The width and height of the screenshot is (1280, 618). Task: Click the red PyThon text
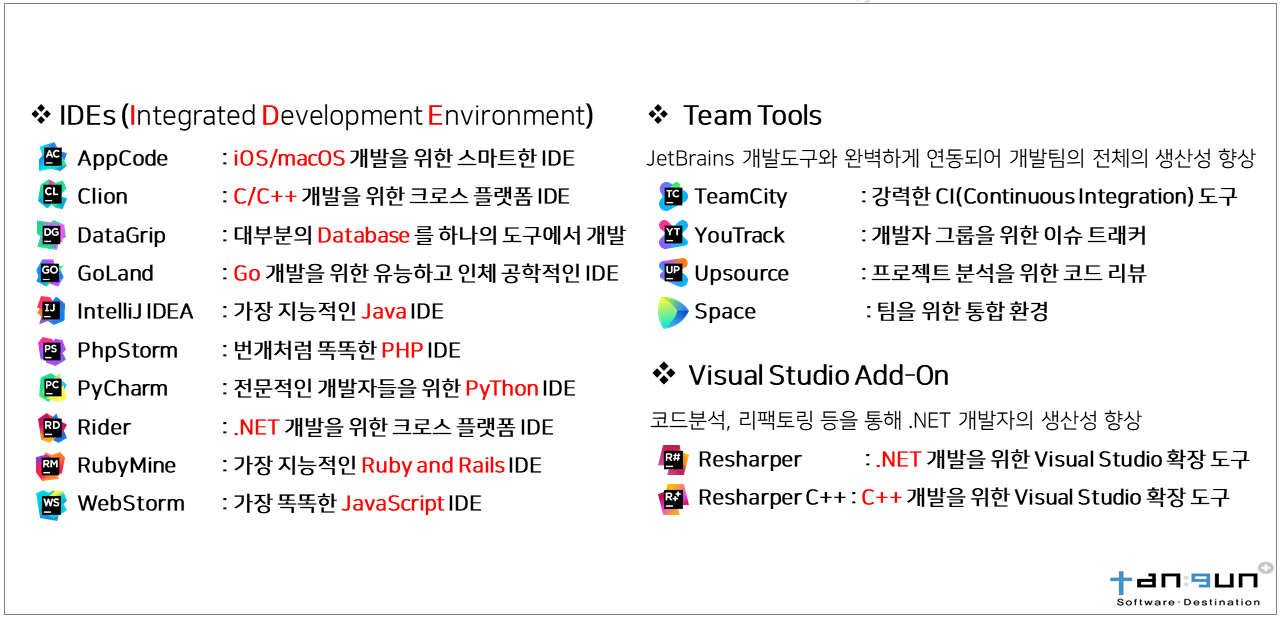(x=502, y=388)
